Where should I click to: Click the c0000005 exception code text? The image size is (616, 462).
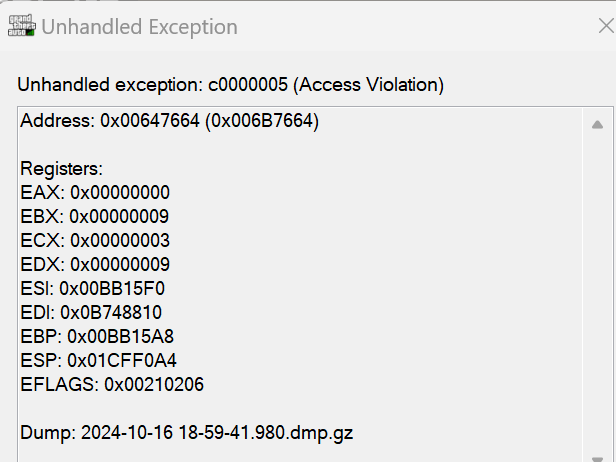coord(250,85)
